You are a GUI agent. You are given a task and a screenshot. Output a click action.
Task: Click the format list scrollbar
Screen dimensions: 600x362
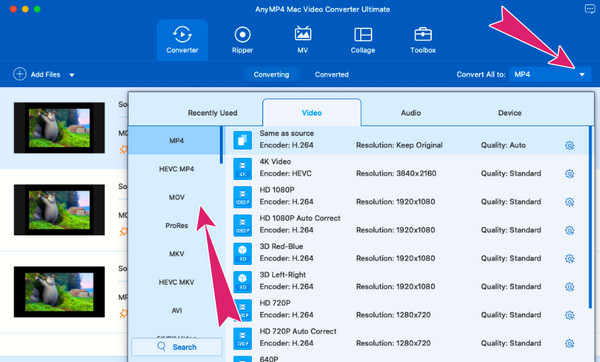coord(221,145)
